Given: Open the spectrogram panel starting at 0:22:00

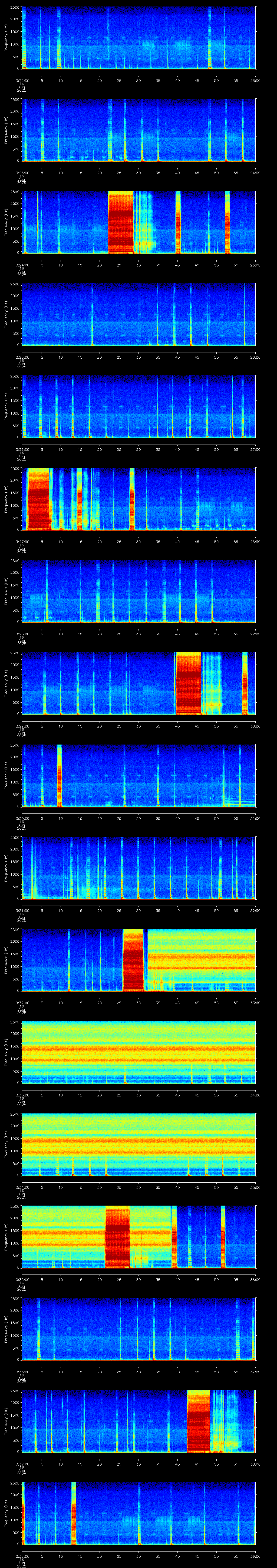Looking at the screenshot, I should point(138,38).
